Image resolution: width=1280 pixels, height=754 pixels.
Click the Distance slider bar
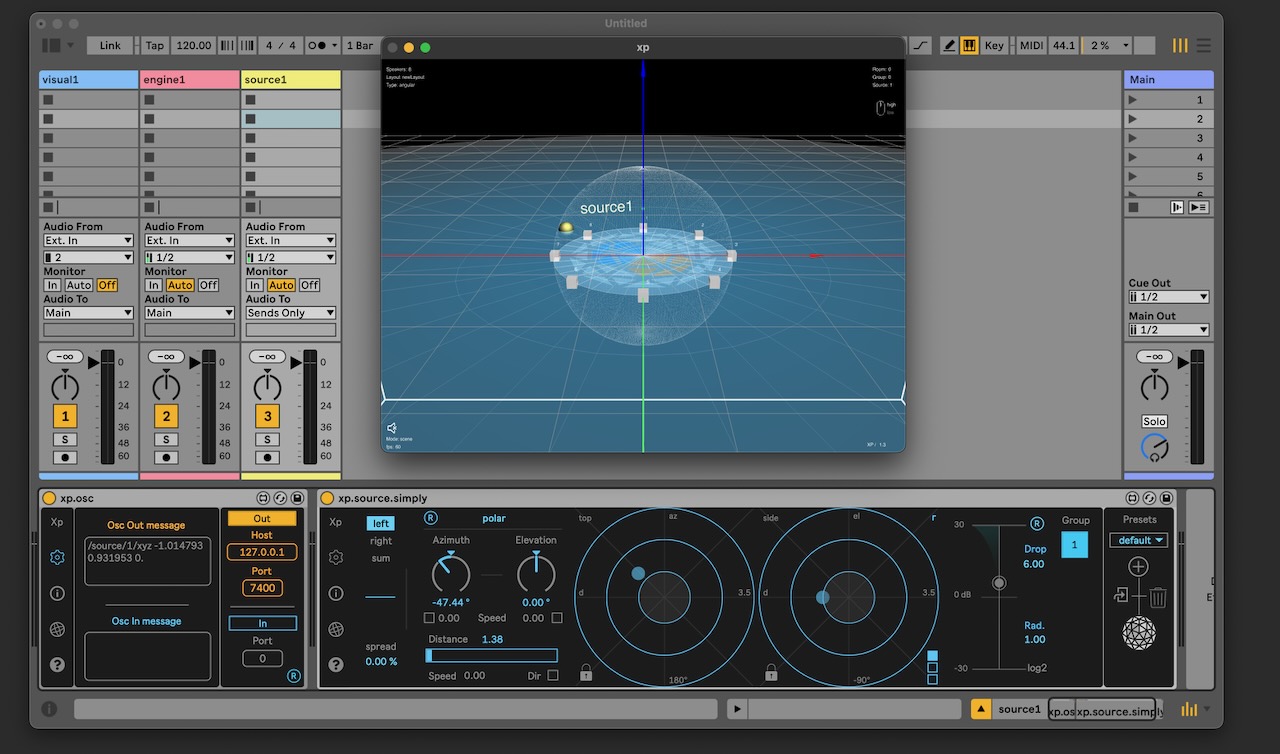(x=492, y=656)
